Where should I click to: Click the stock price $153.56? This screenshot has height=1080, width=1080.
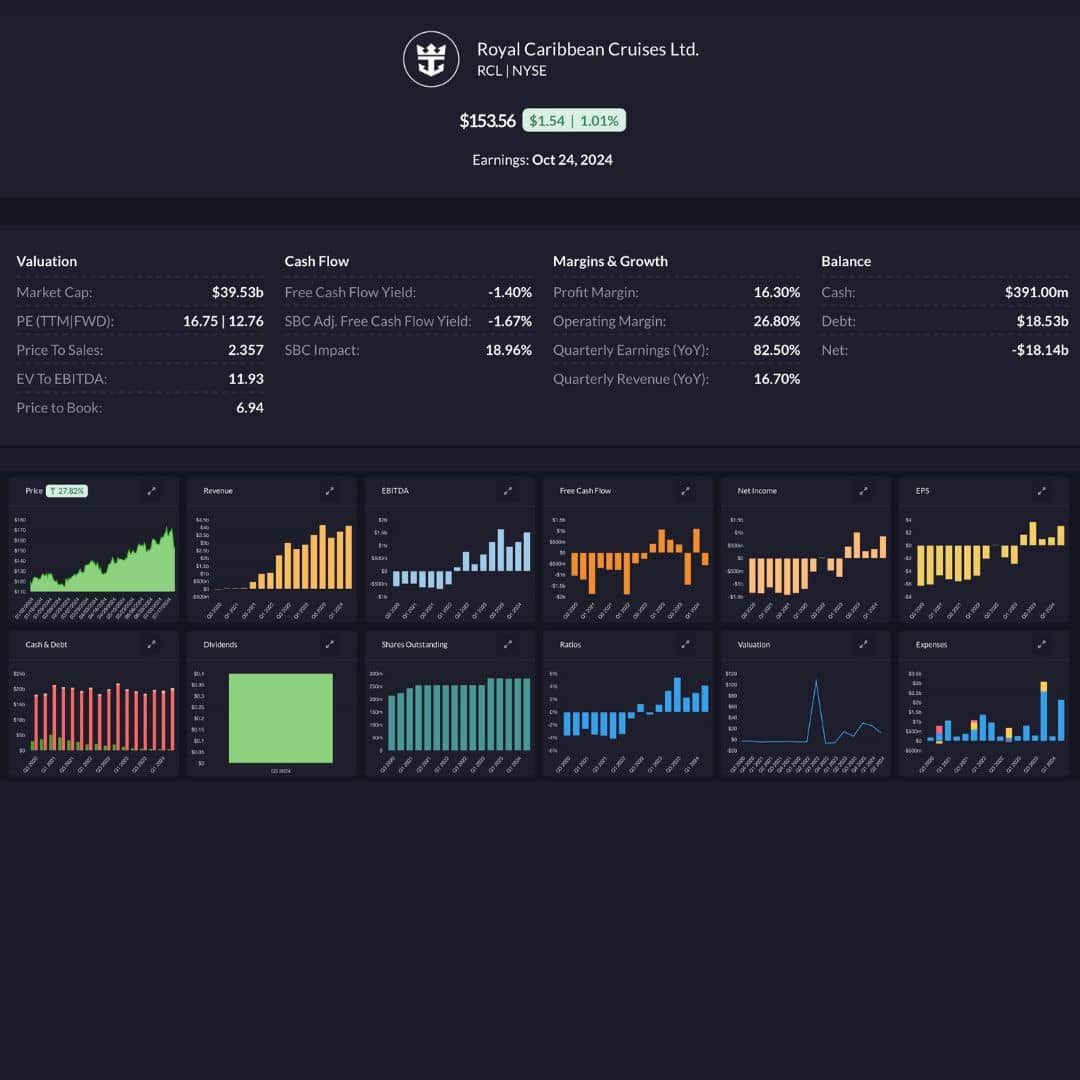tap(487, 121)
